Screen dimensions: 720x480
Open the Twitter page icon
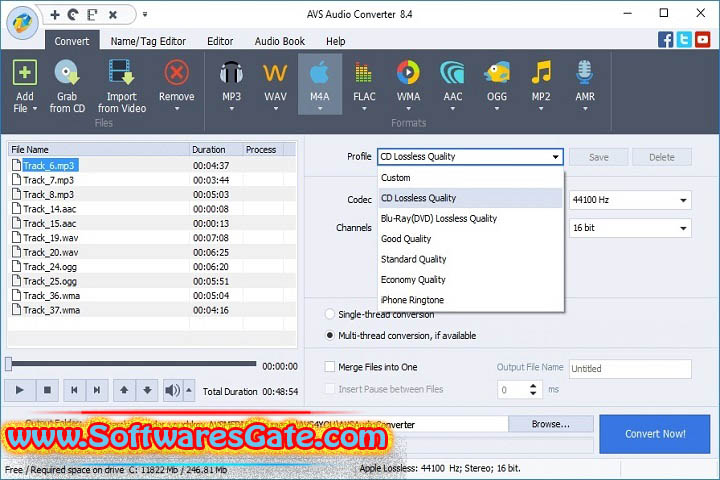(684, 40)
